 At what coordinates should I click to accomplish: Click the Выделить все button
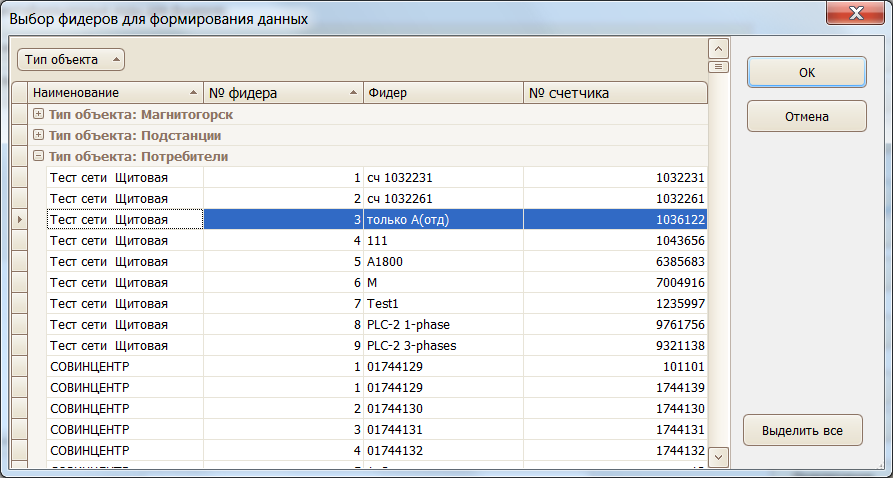[802, 431]
